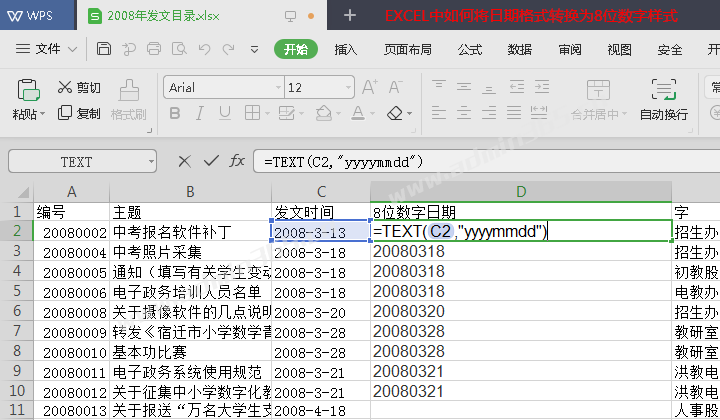Click the cell borders icon
This screenshot has height=420, width=720.
pos(252,112)
